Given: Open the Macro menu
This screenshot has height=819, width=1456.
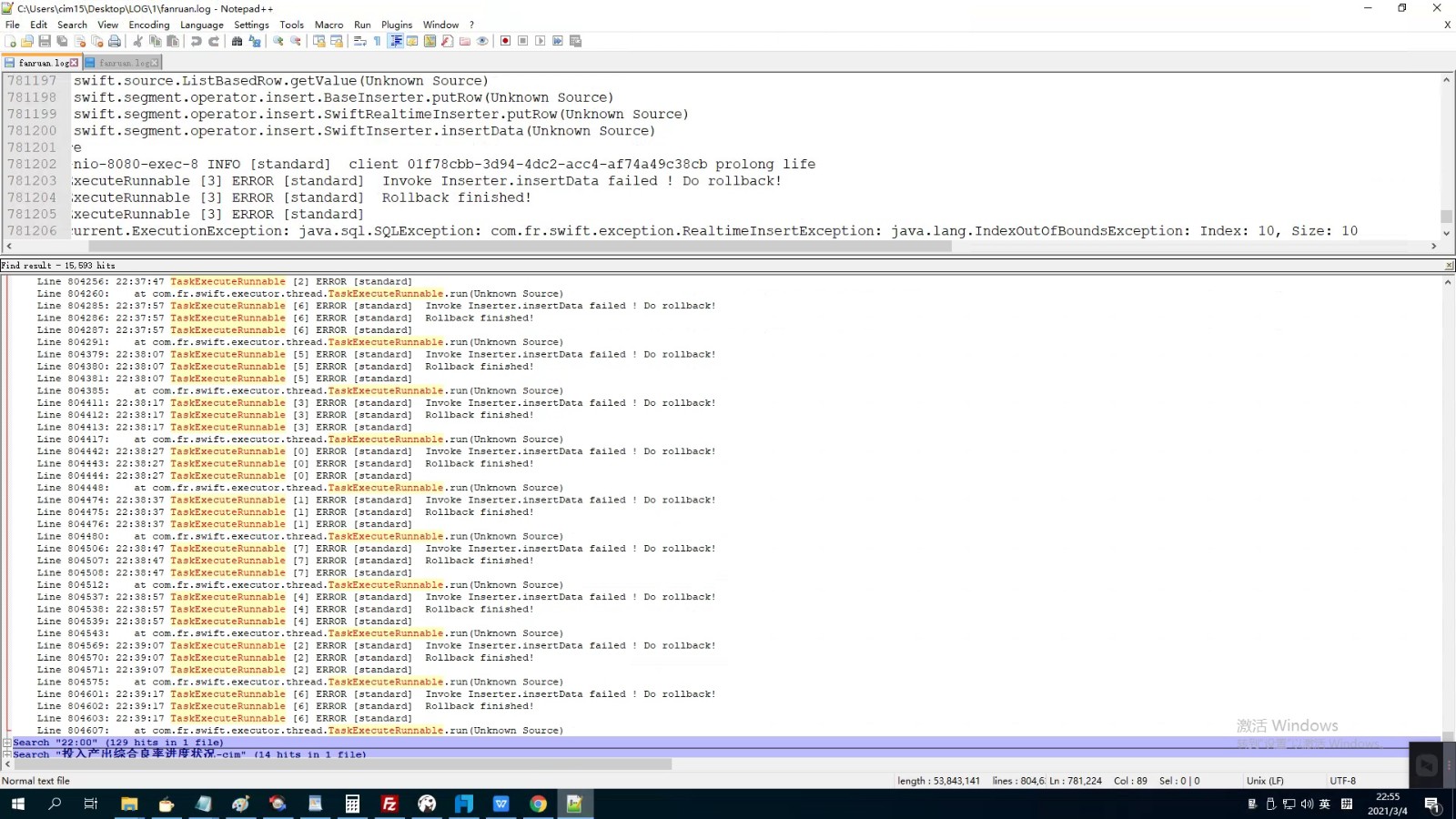Looking at the screenshot, I should pos(329,25).
